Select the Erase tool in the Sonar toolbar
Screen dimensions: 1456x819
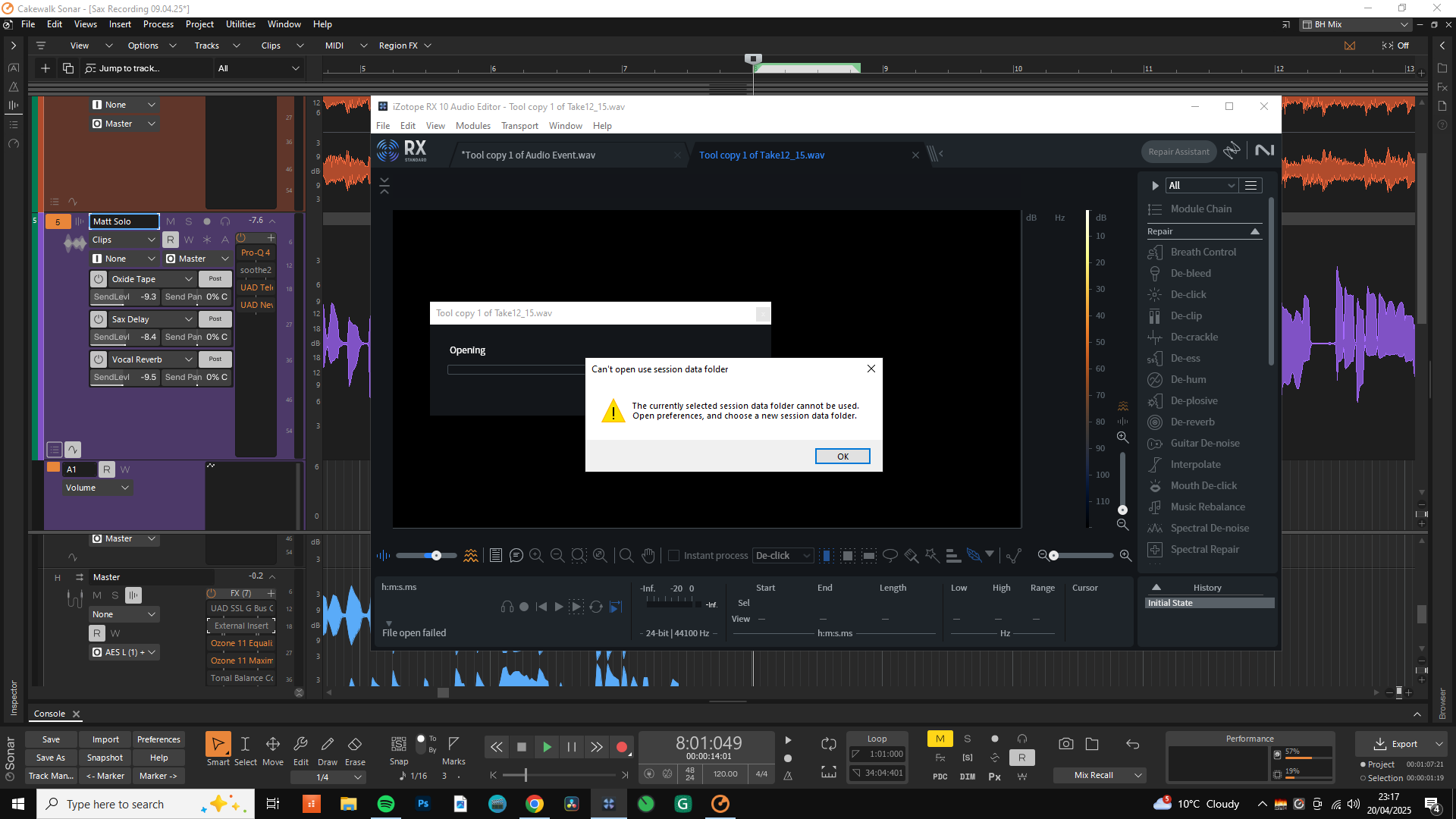[x=355, y=750]
